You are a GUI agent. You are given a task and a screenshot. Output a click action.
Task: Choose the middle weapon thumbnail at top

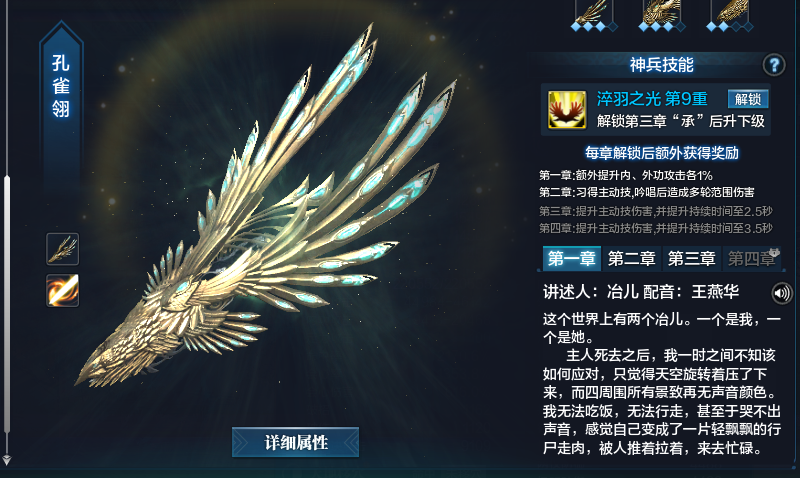point(662,14)
